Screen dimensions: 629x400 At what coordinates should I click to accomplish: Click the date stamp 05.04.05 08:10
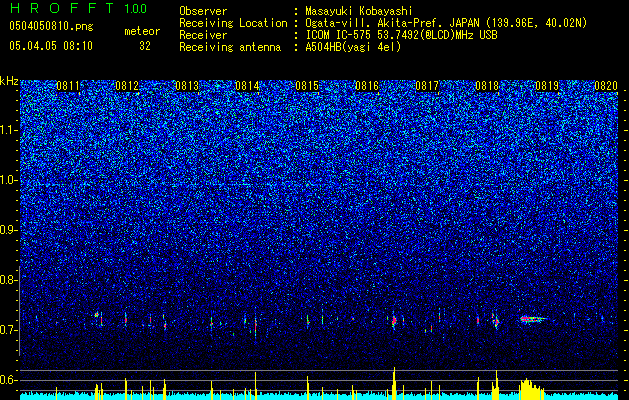[51, 46]
